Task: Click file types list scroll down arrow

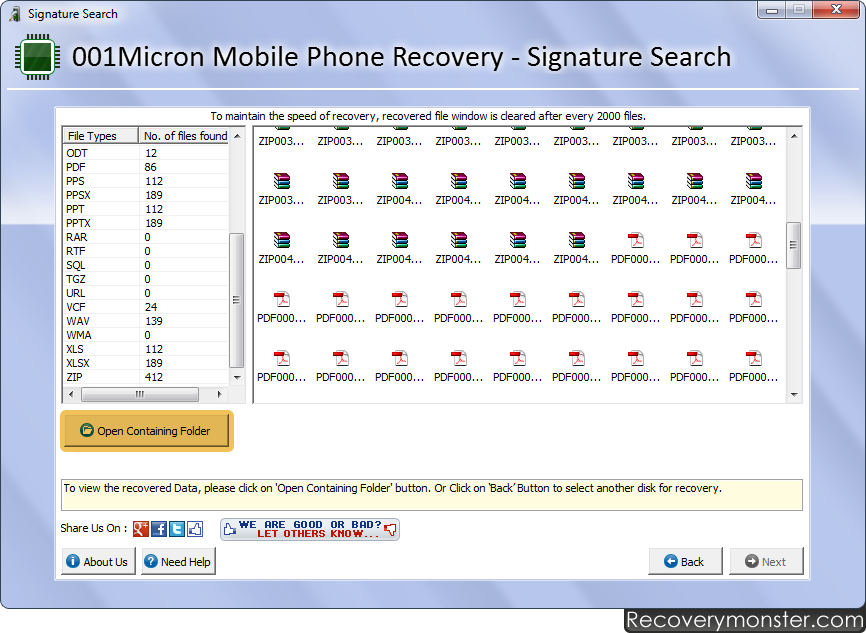Action: 237,378
